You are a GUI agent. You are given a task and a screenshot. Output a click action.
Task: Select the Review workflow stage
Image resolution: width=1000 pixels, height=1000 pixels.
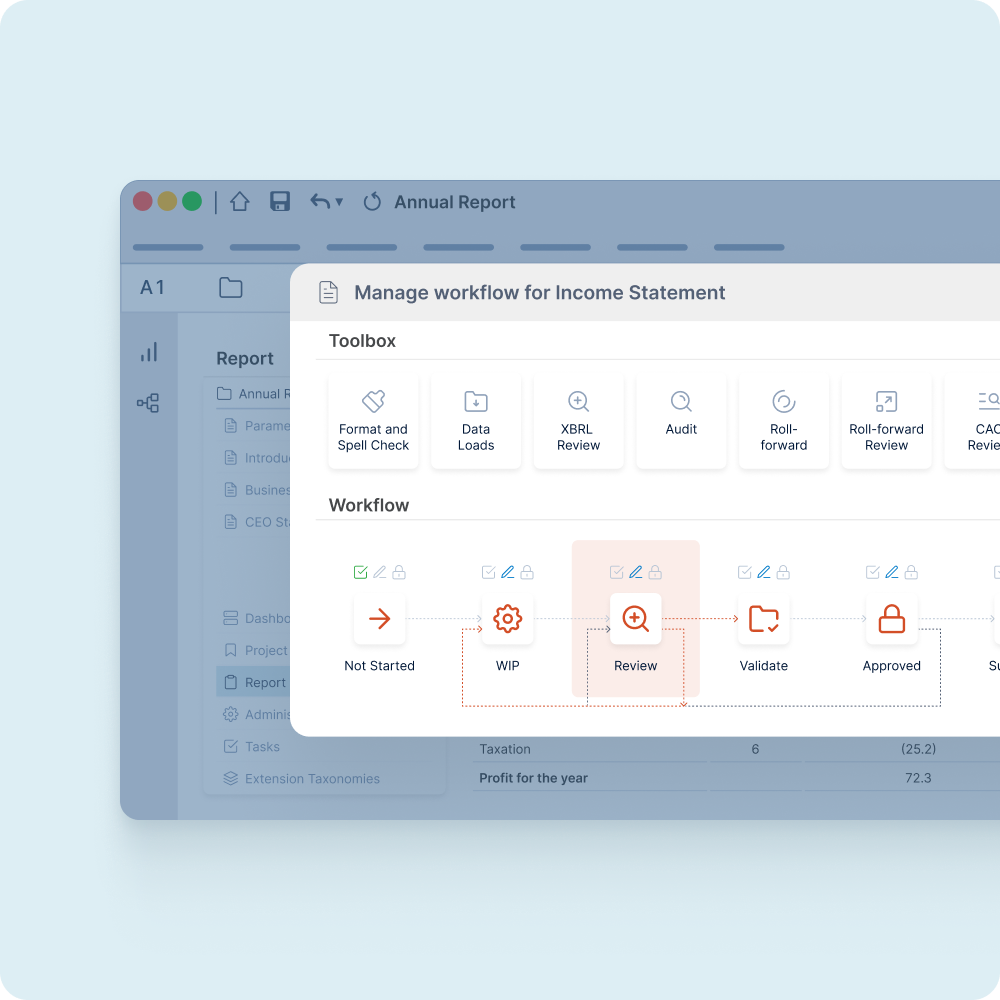click(x=635, y=619)
